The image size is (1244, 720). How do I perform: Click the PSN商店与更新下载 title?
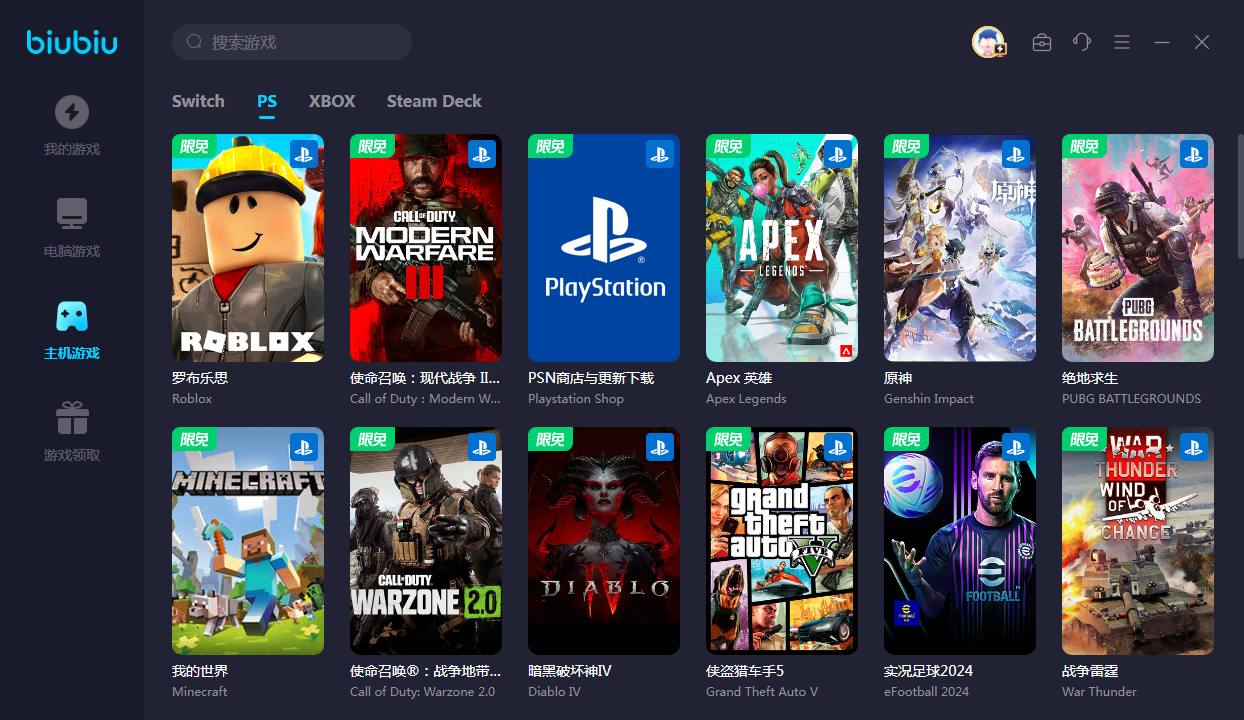[591, 378]
